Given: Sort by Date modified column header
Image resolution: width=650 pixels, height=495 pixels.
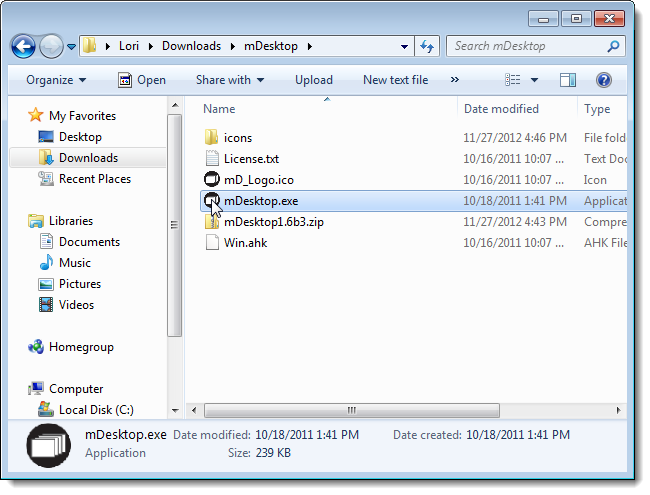Looking at the screenshot, I should (x=501, y=109).
